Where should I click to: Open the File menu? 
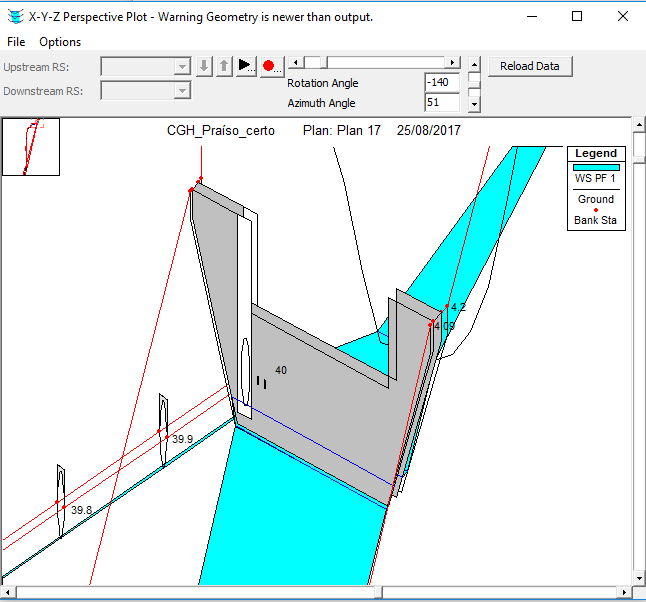[x=17, y=42]
